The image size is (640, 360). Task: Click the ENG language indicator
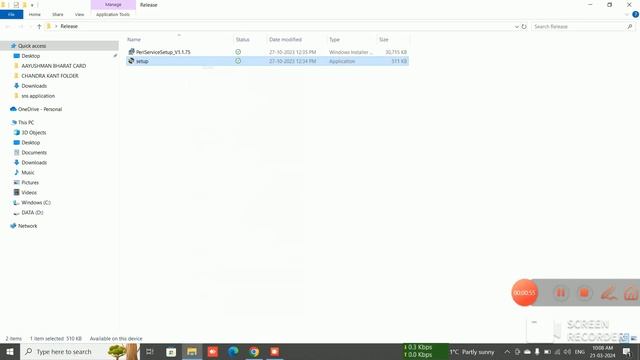pos(580,352)
